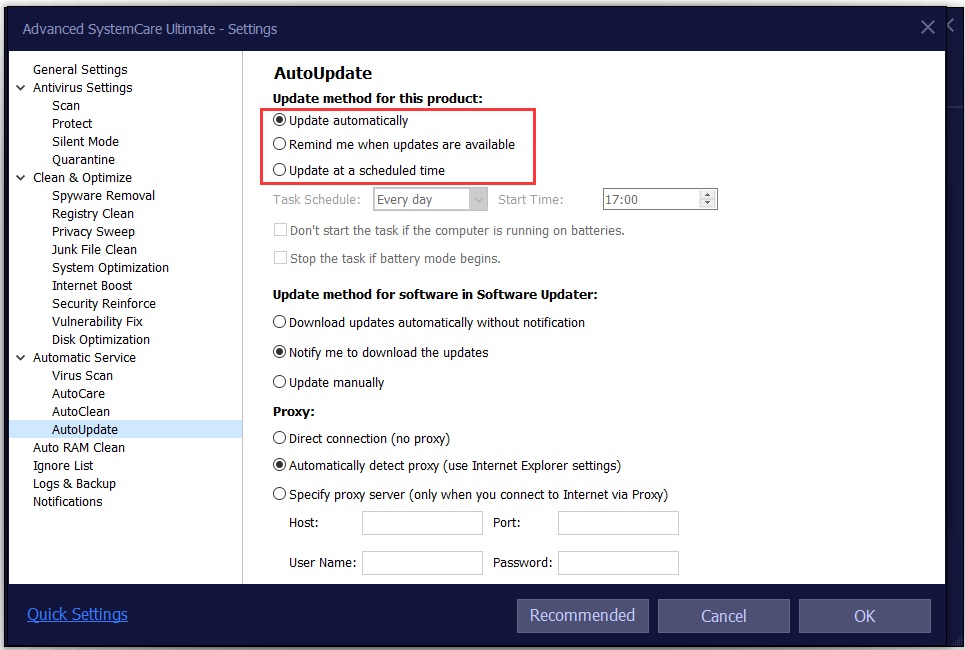965x650 pixels.
Task: Open Notifications settings
Action: tap(68, 501)
